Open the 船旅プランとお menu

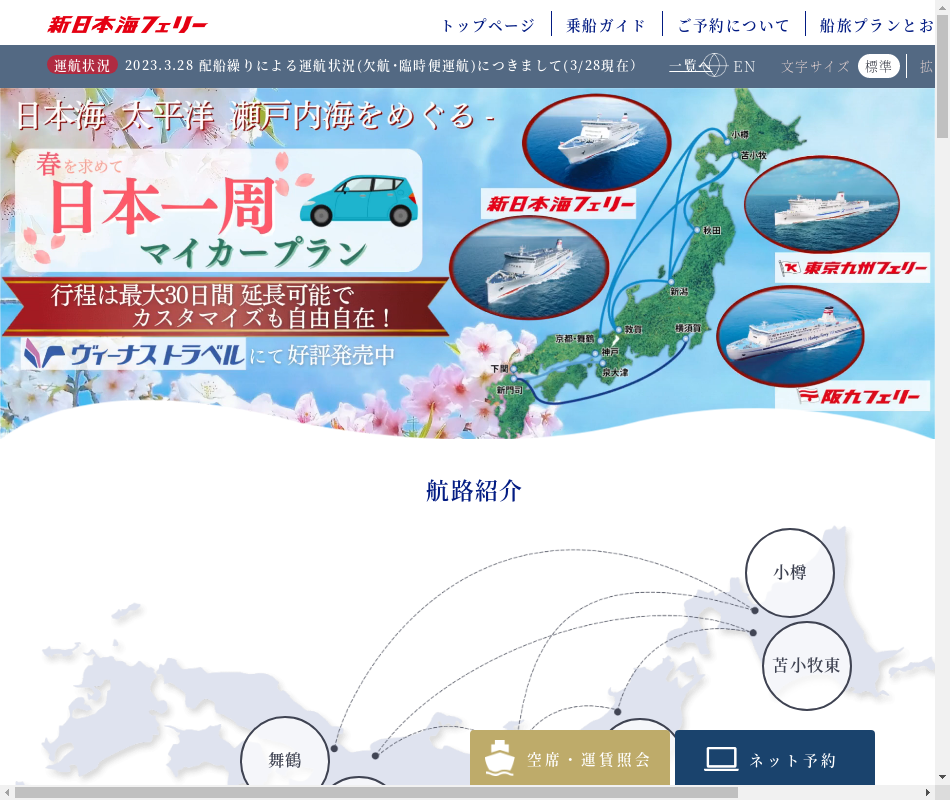pos(876,25)
